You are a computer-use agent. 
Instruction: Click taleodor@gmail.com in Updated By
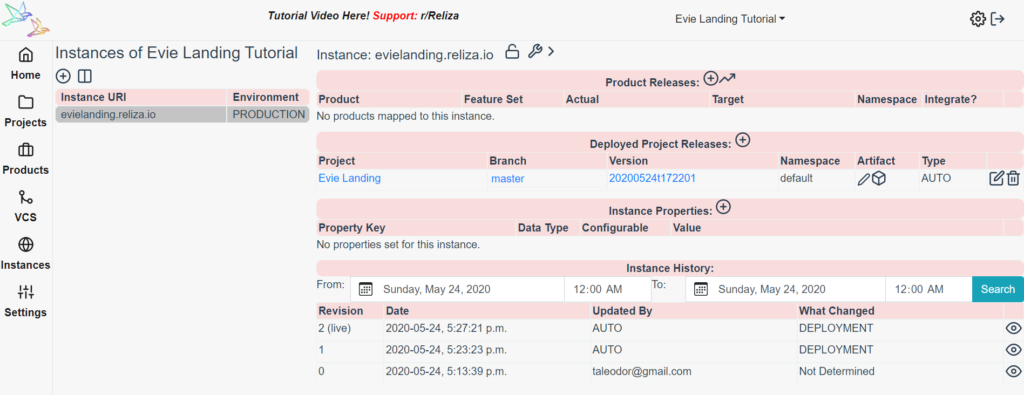[x=641, y=371]
